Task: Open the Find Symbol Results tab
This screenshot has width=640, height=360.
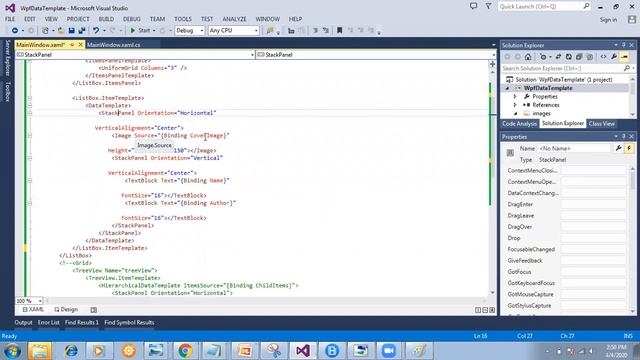Action: (129, 322)
